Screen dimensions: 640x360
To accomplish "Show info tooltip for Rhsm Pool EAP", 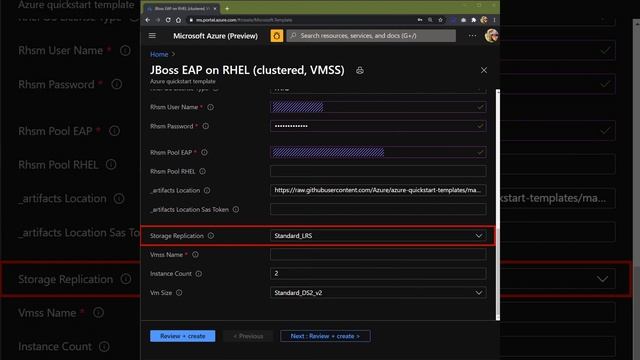I will click(x=204, y=152).
